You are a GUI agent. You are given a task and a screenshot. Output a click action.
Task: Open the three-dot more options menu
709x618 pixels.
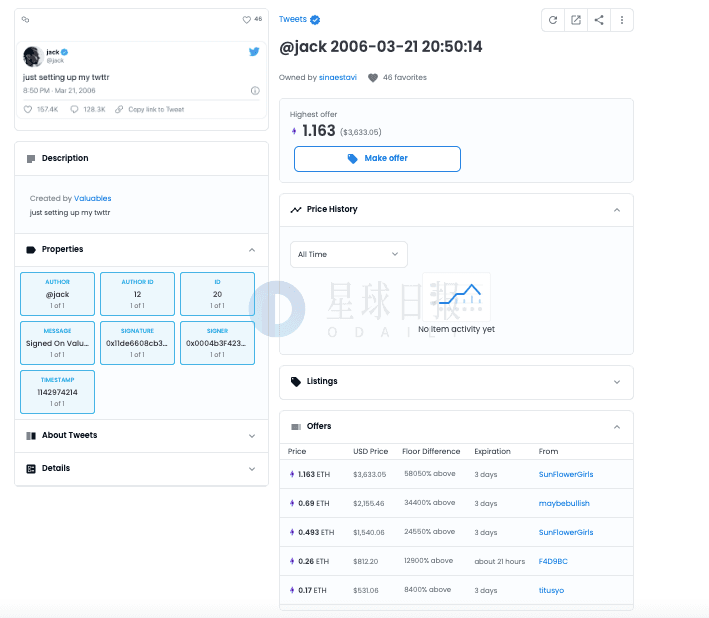coord(622,20)
